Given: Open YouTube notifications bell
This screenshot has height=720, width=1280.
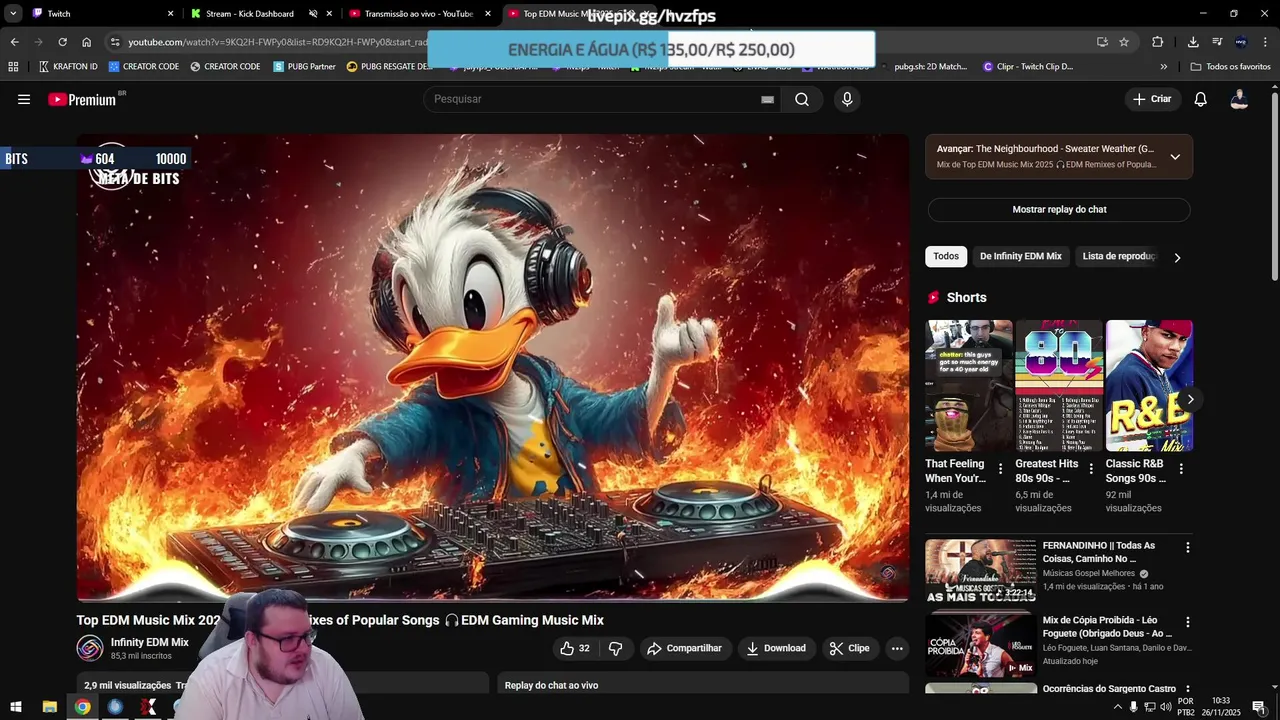Looking at the screenshot, I should point(1201,99).
